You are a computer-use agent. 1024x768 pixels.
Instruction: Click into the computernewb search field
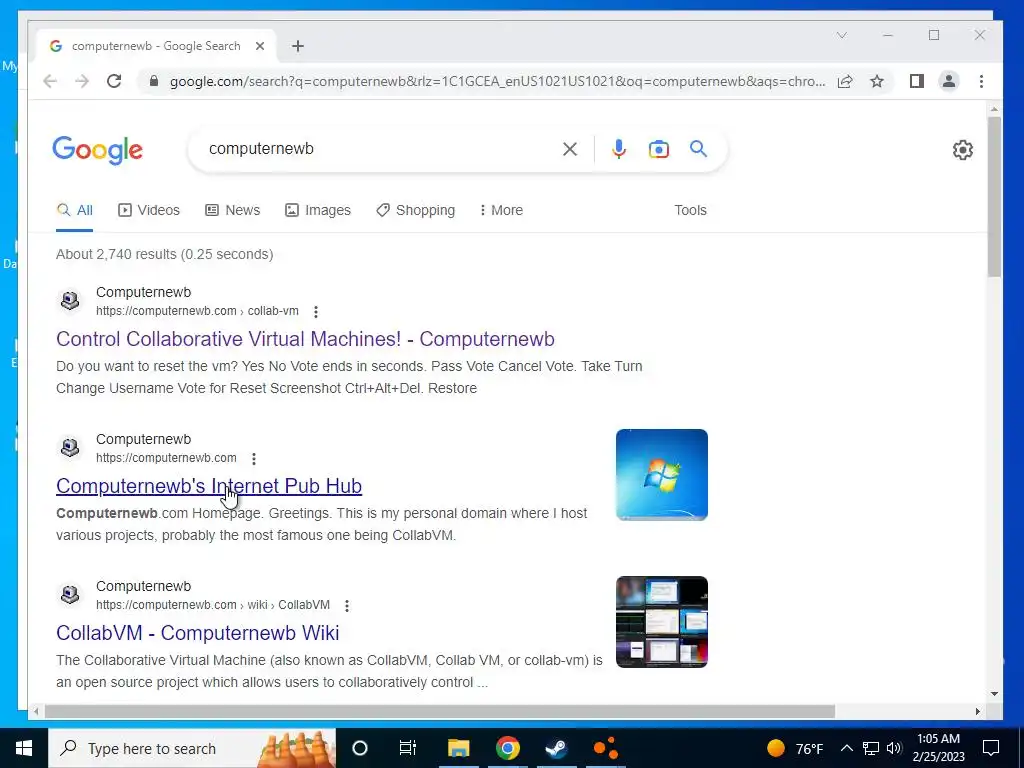379,149
